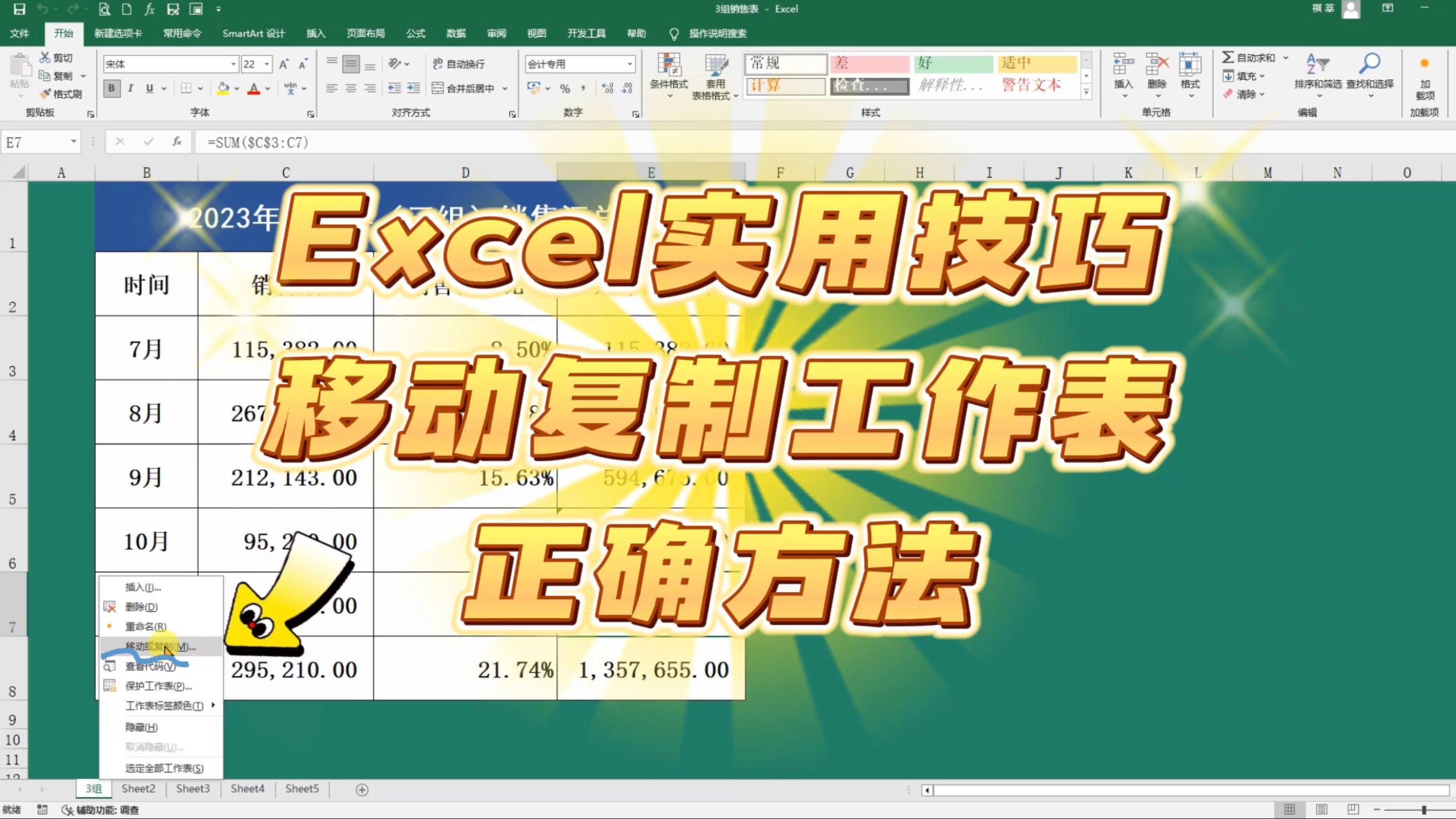The height and width of the screenshot is (819, 1456).
Task: Switch to 公式 (Formulas) ribbon tab
Action: [415, 33]
